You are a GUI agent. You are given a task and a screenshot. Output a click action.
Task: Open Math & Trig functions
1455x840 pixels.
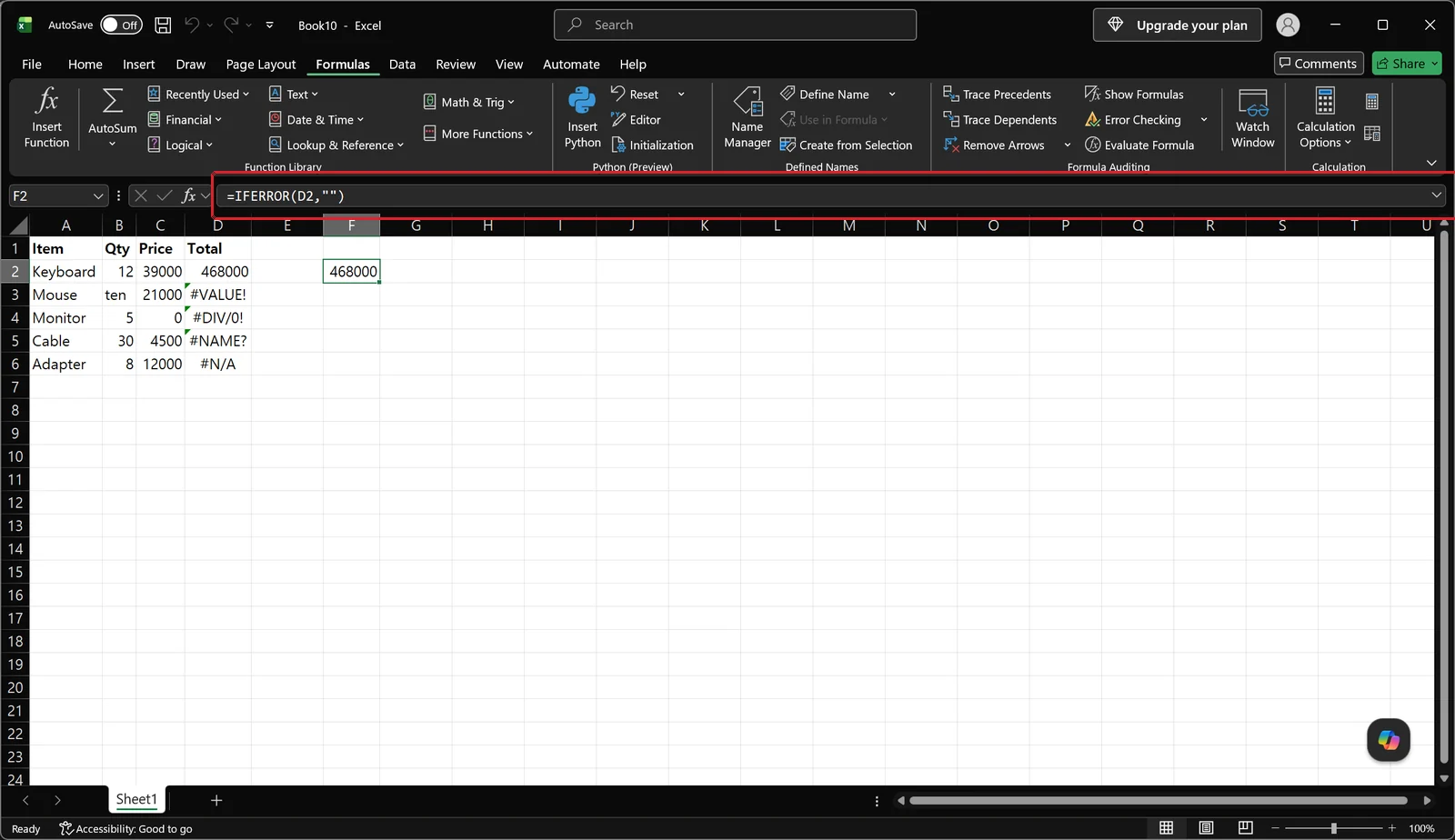[x=469, y=102]
